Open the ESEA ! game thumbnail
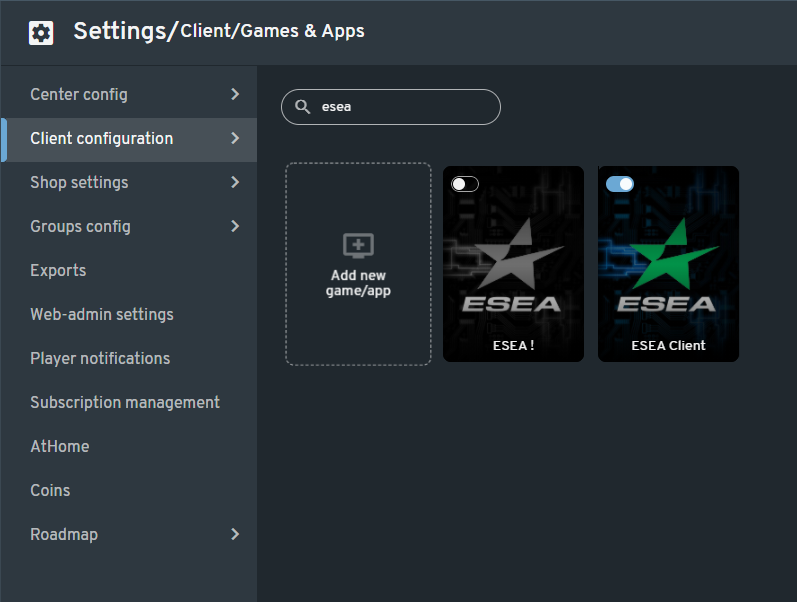The width and height of the screenshot is (797, 602). (x=513, y=264)
